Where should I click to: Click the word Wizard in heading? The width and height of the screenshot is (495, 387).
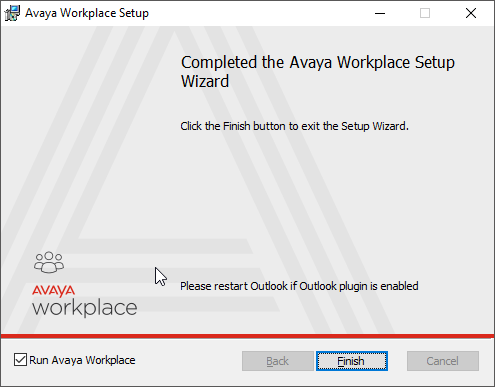click(205, 81)
